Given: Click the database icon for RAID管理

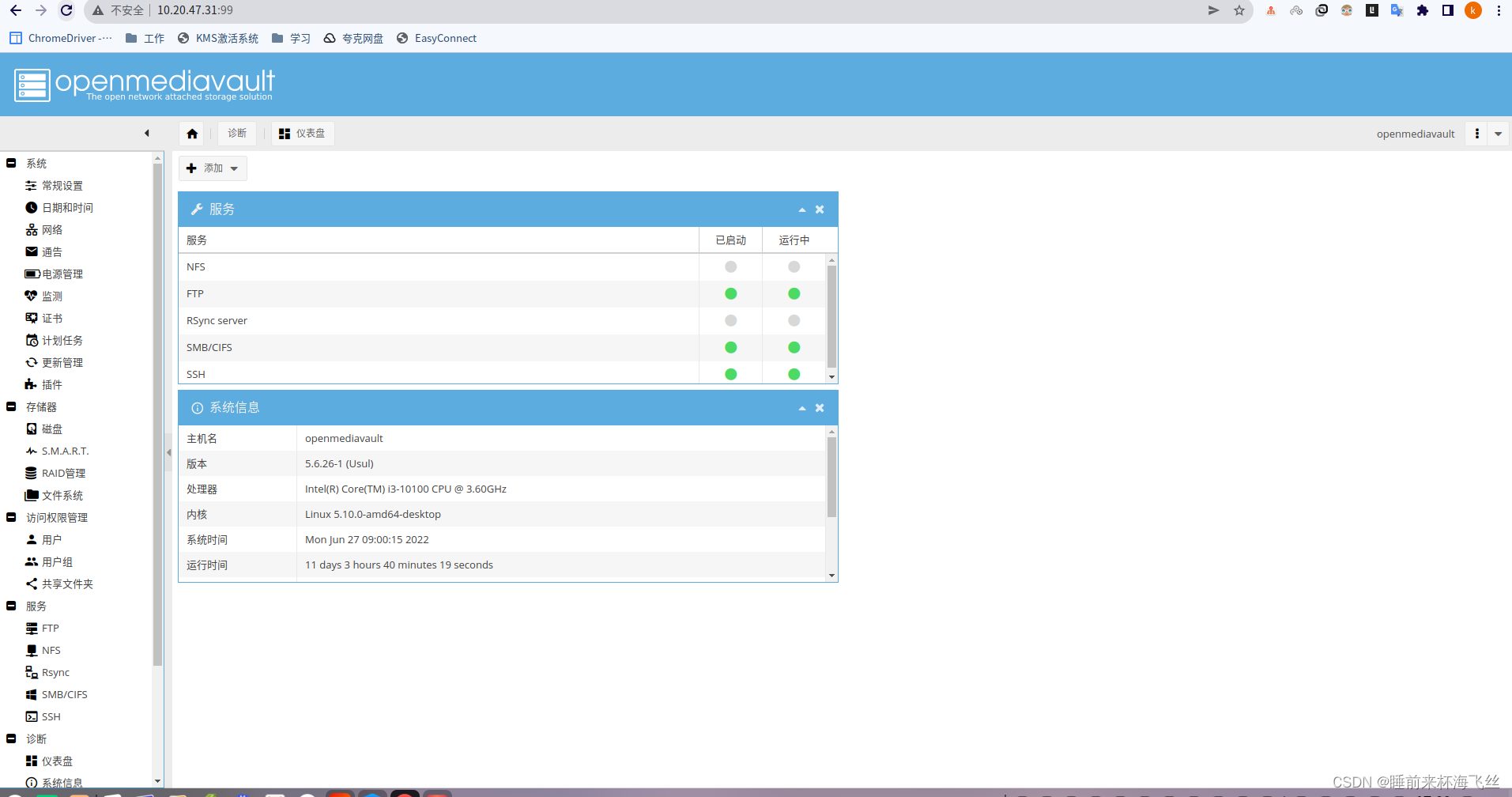Looking at the screenshot, I should (32, 474).
